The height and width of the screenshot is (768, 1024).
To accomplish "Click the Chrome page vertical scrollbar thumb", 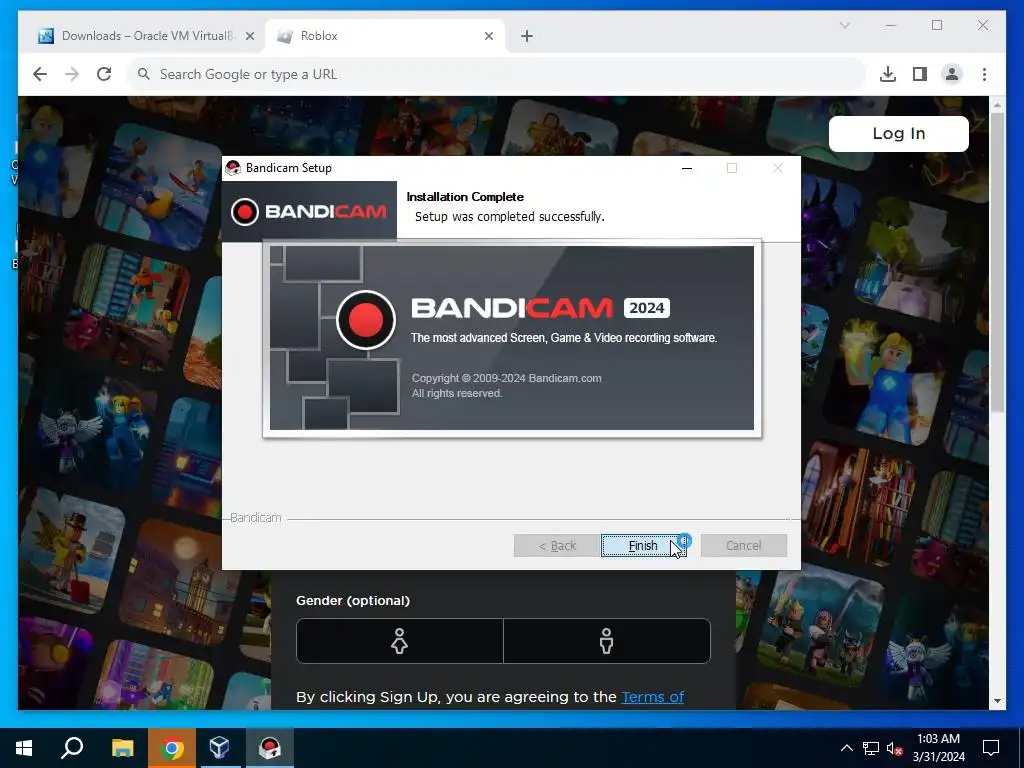I will (x=997, y=263).
